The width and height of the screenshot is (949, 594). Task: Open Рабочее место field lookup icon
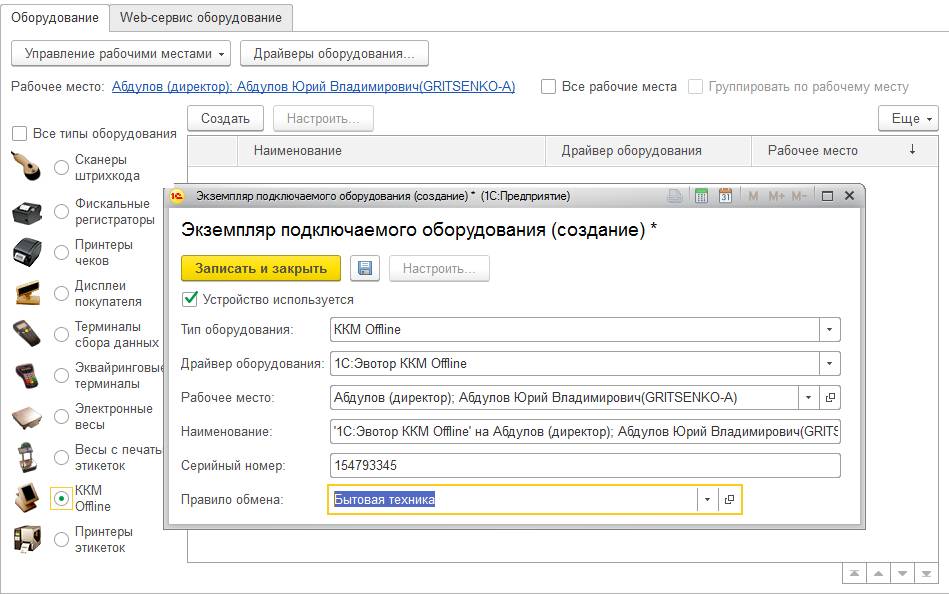(830, 398)
